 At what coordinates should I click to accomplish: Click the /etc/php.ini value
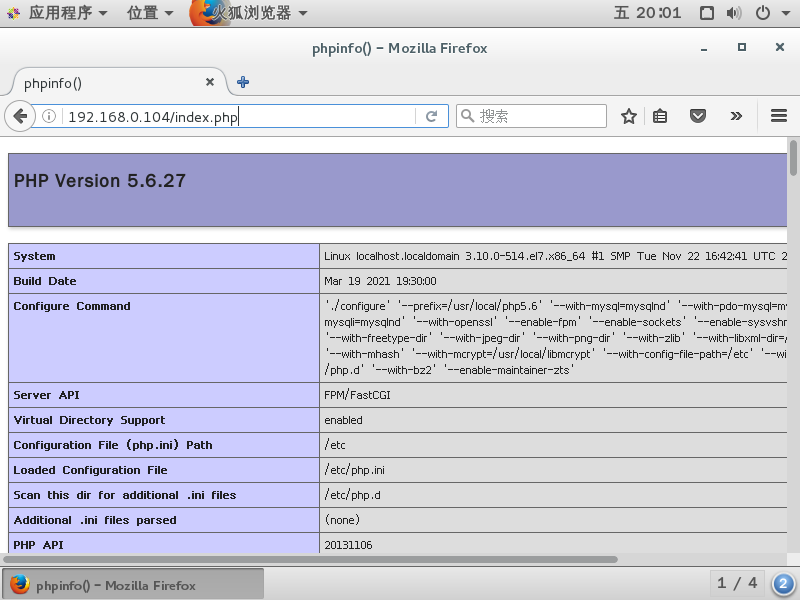tap(355, 470)
